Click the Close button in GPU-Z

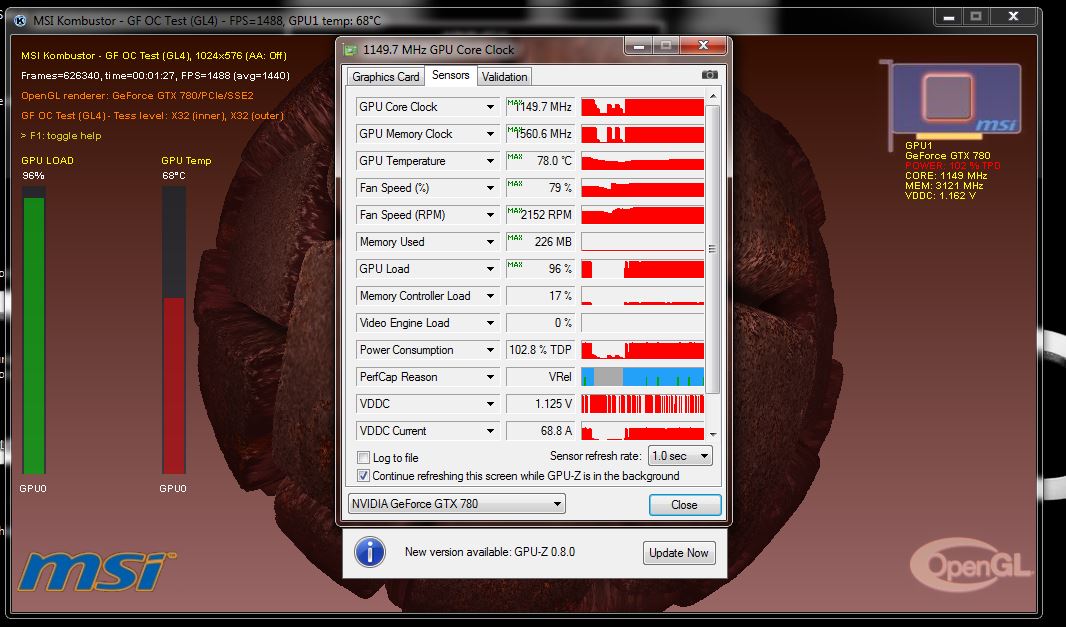(685, 505)
